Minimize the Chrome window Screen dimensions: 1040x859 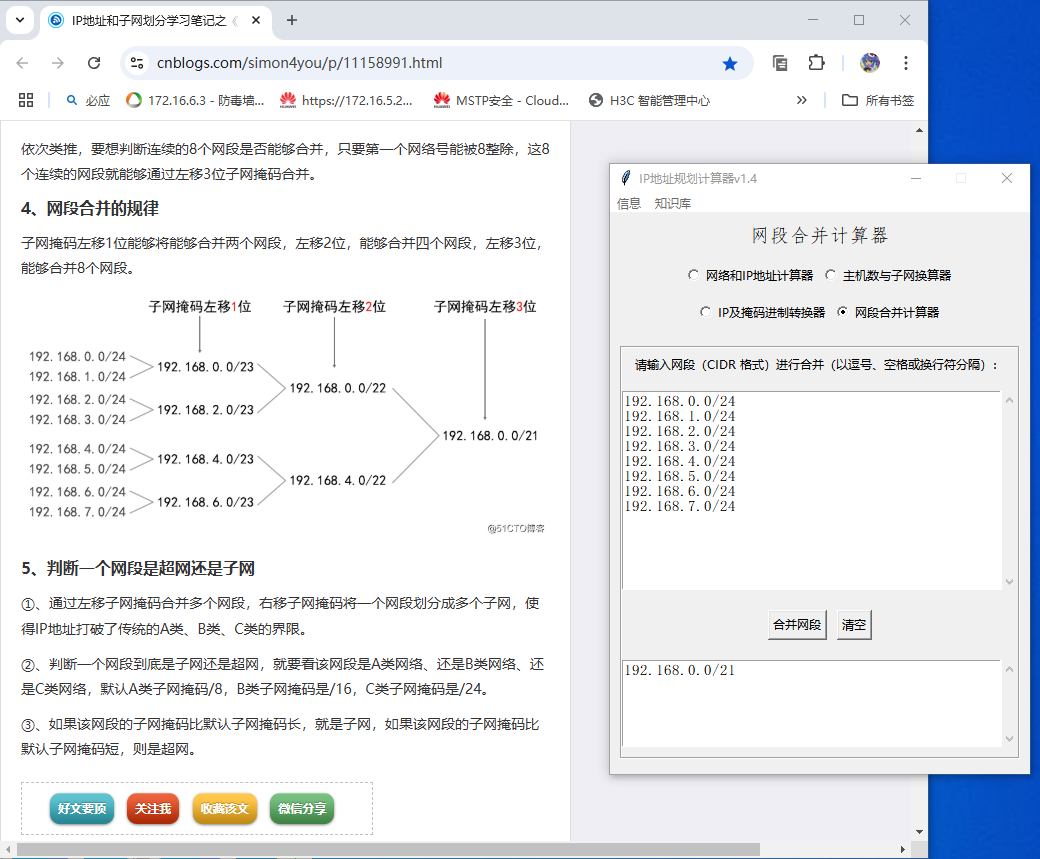pyautogui.click(x=813, y=20)
